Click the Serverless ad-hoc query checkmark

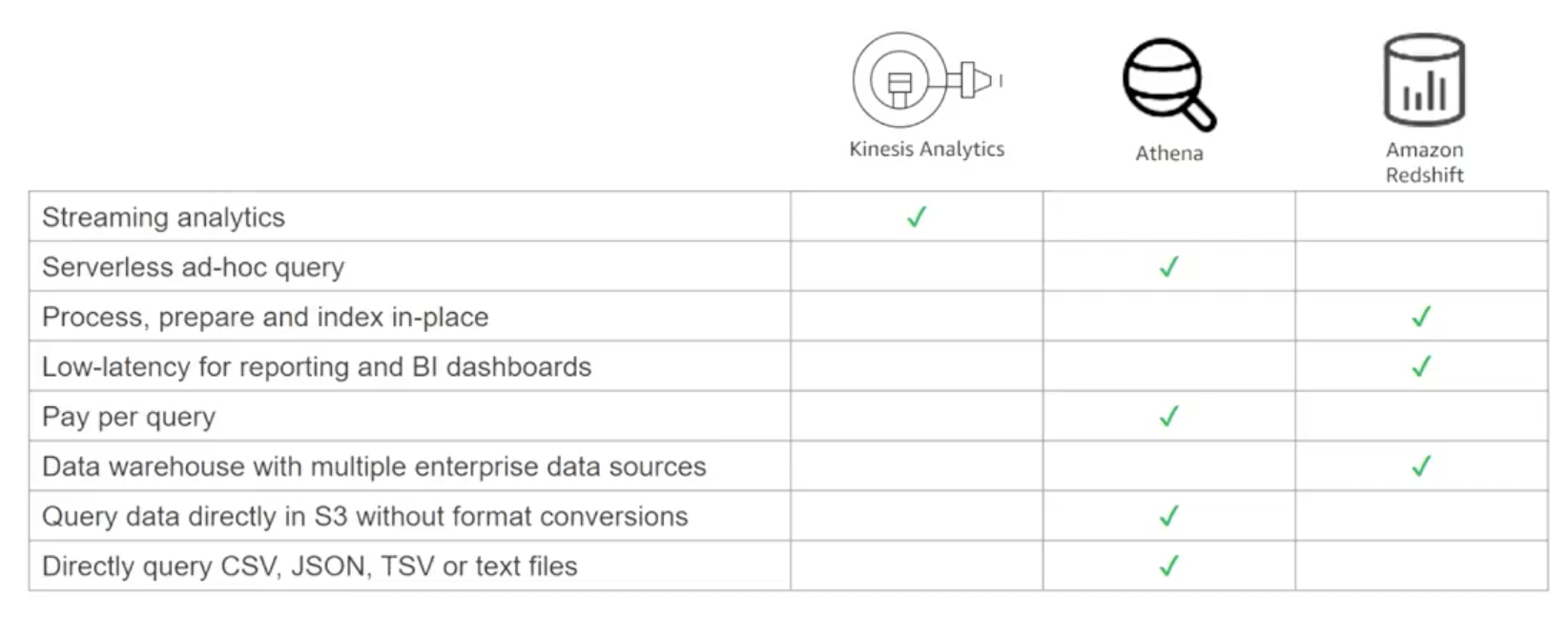pyautogui.click(x=1168, y=267)
